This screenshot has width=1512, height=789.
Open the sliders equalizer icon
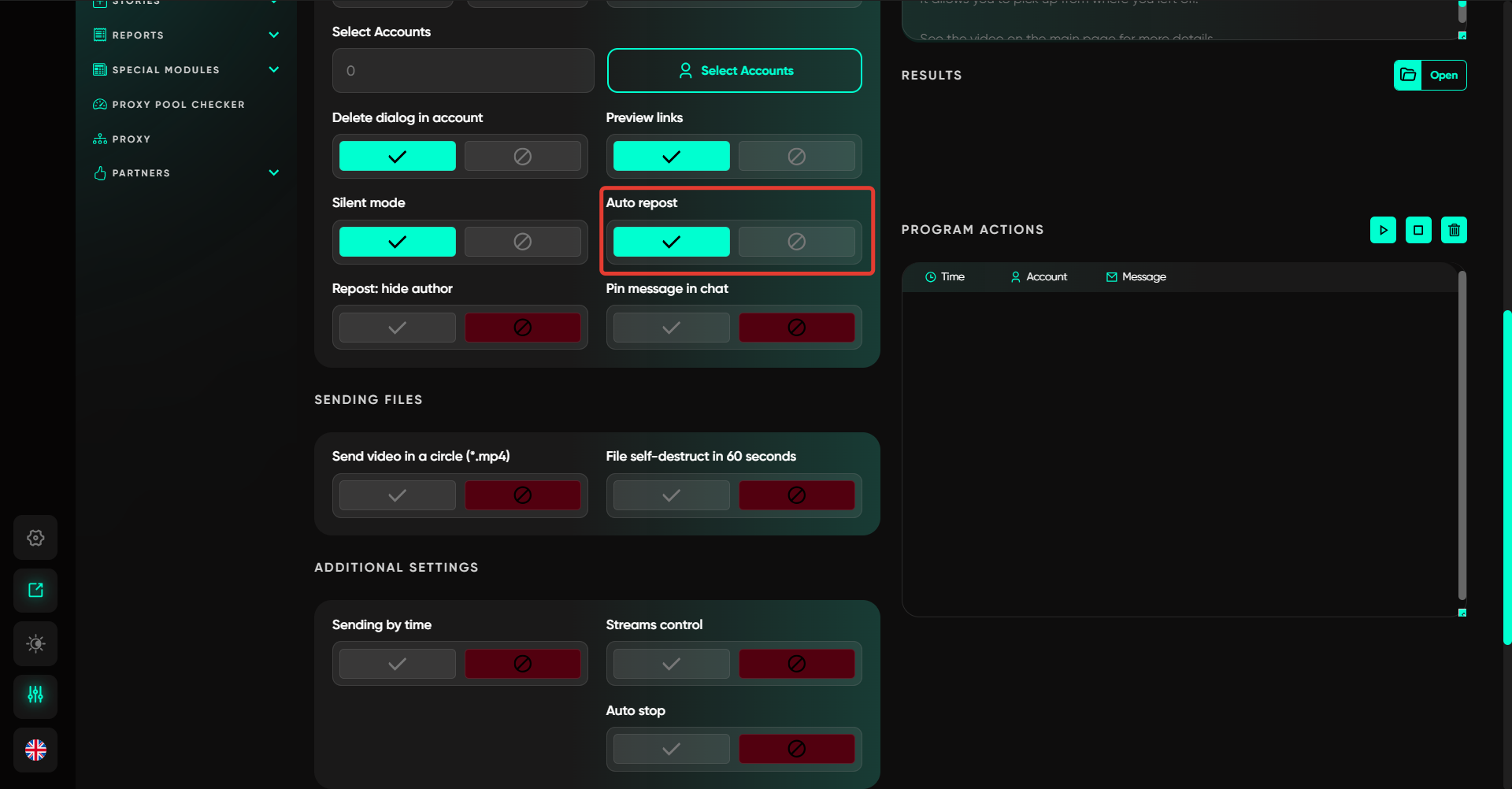35,695
